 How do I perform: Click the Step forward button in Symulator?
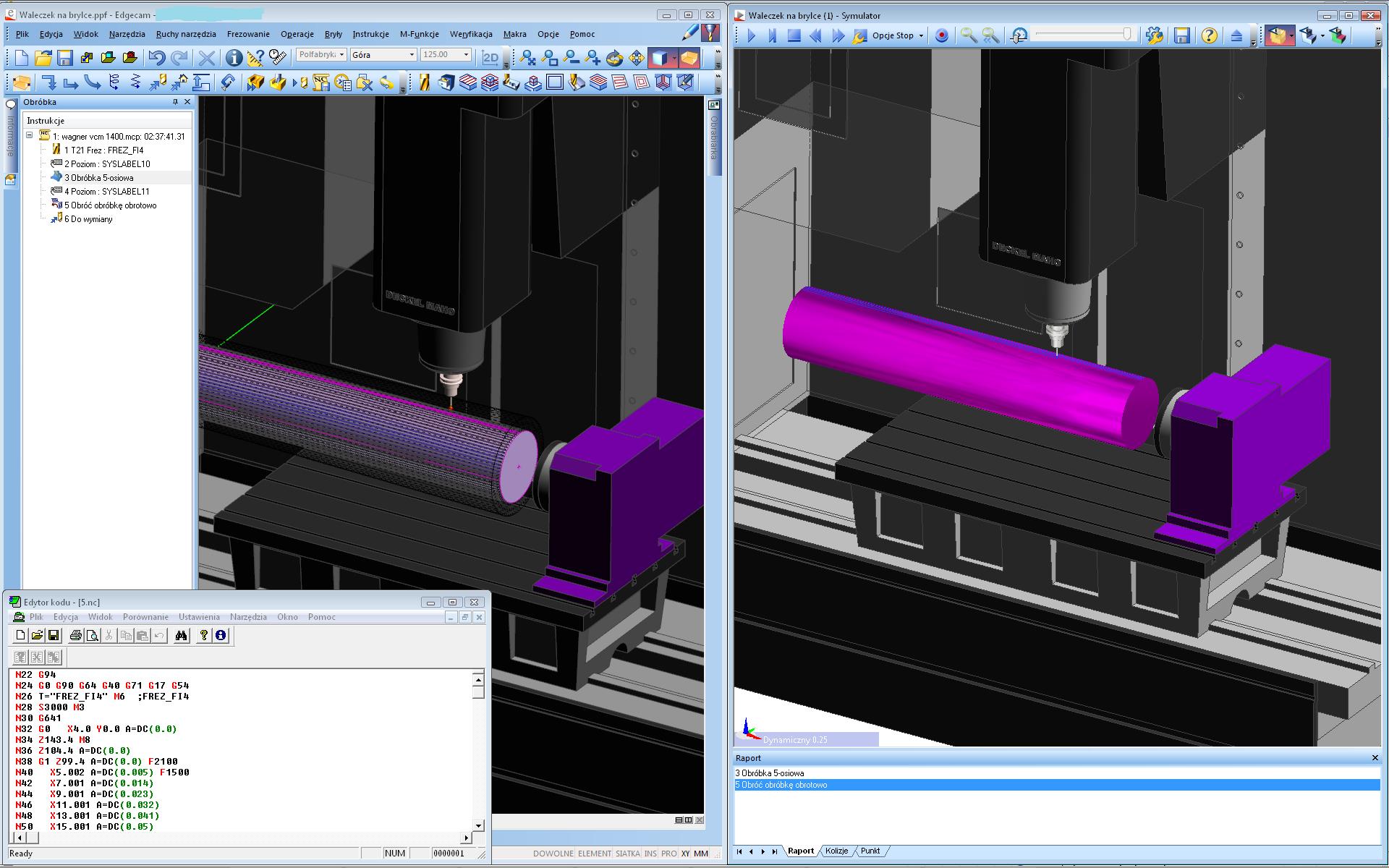773,35
